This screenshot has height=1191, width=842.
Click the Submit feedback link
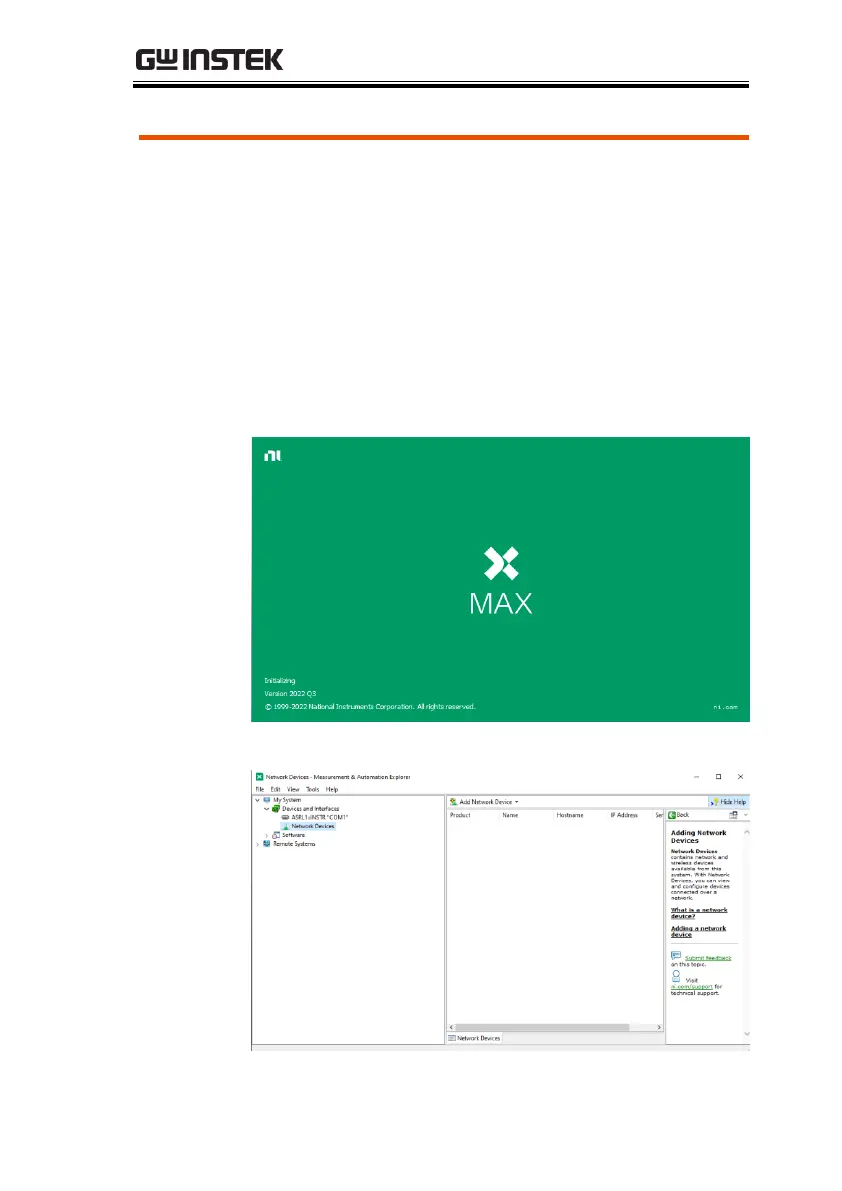coord(707,958)
